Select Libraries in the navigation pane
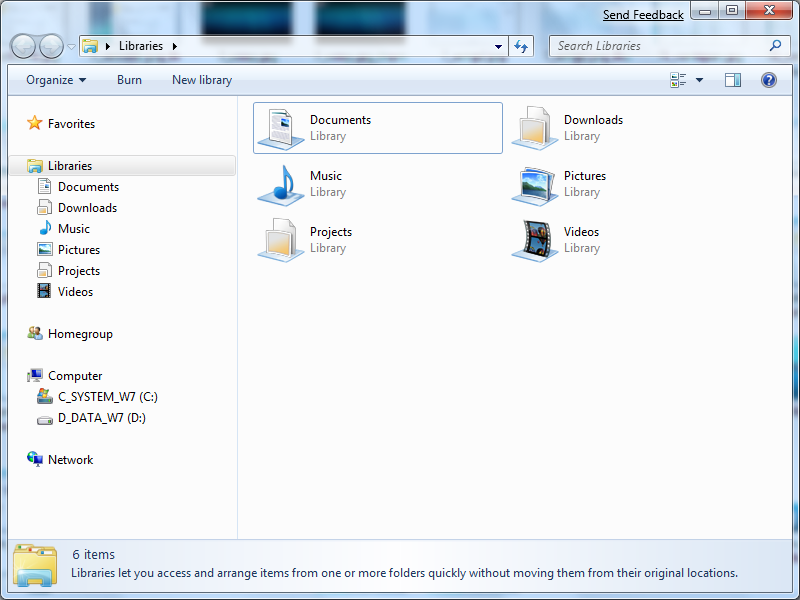The width and height of the screenshot is (800, 600). (x=122, y=166)
